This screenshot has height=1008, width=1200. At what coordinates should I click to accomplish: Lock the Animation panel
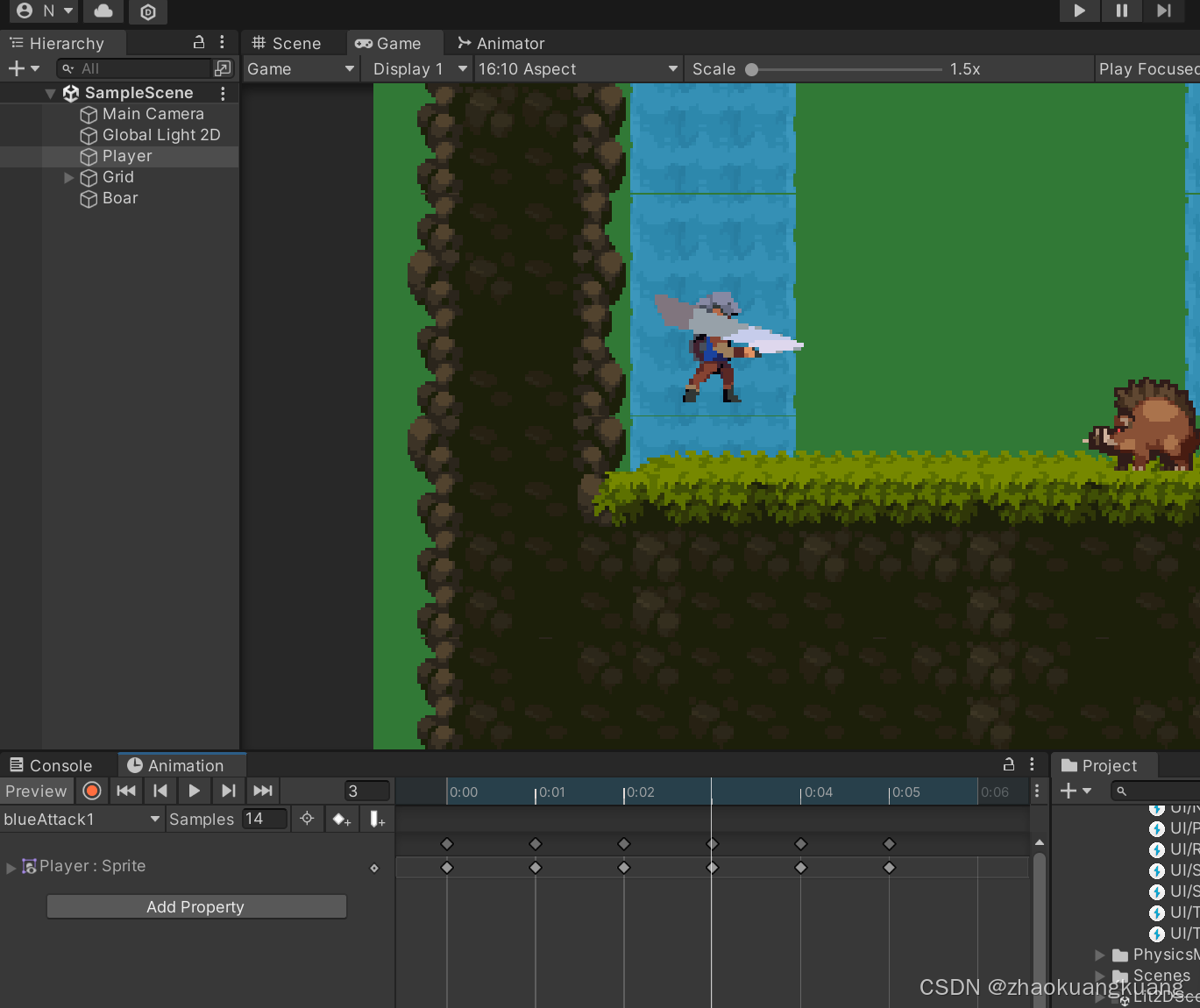[1009, 764]
